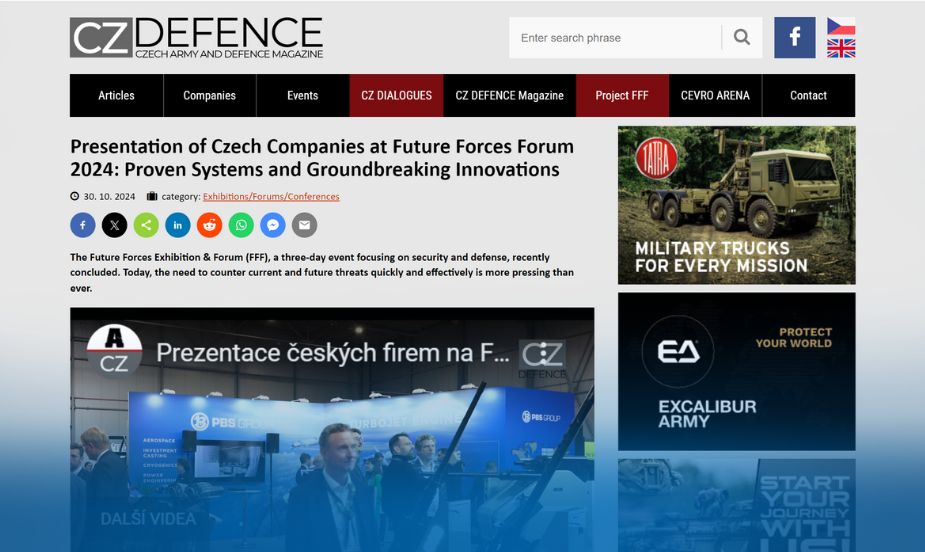Open the Exhibitions/Forums/Conferences category link
The image size is (925, 552).
coord(271,196)
